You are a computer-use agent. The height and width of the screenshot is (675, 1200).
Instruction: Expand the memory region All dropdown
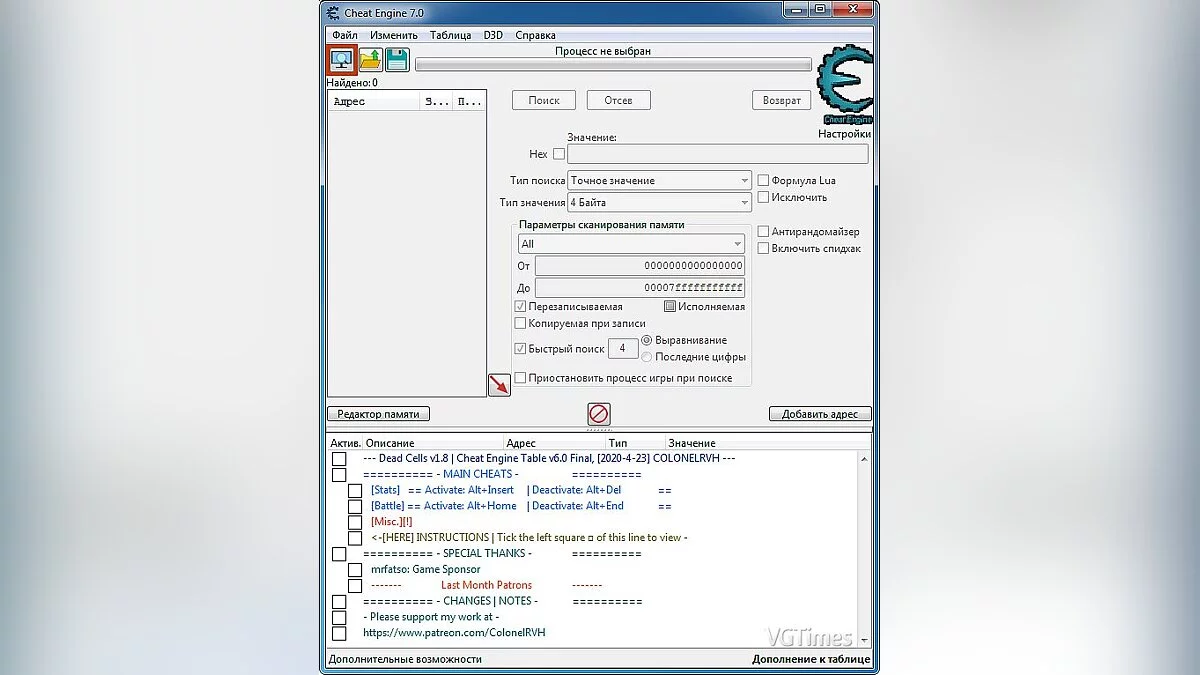click(631, 244)
